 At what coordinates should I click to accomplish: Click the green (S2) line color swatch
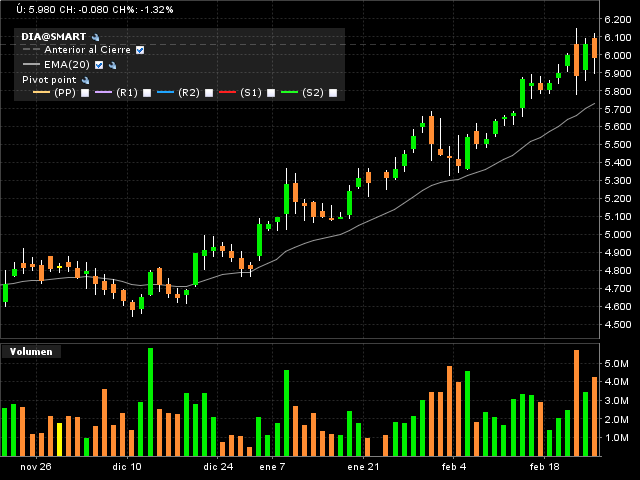click(x=289, y=93)
